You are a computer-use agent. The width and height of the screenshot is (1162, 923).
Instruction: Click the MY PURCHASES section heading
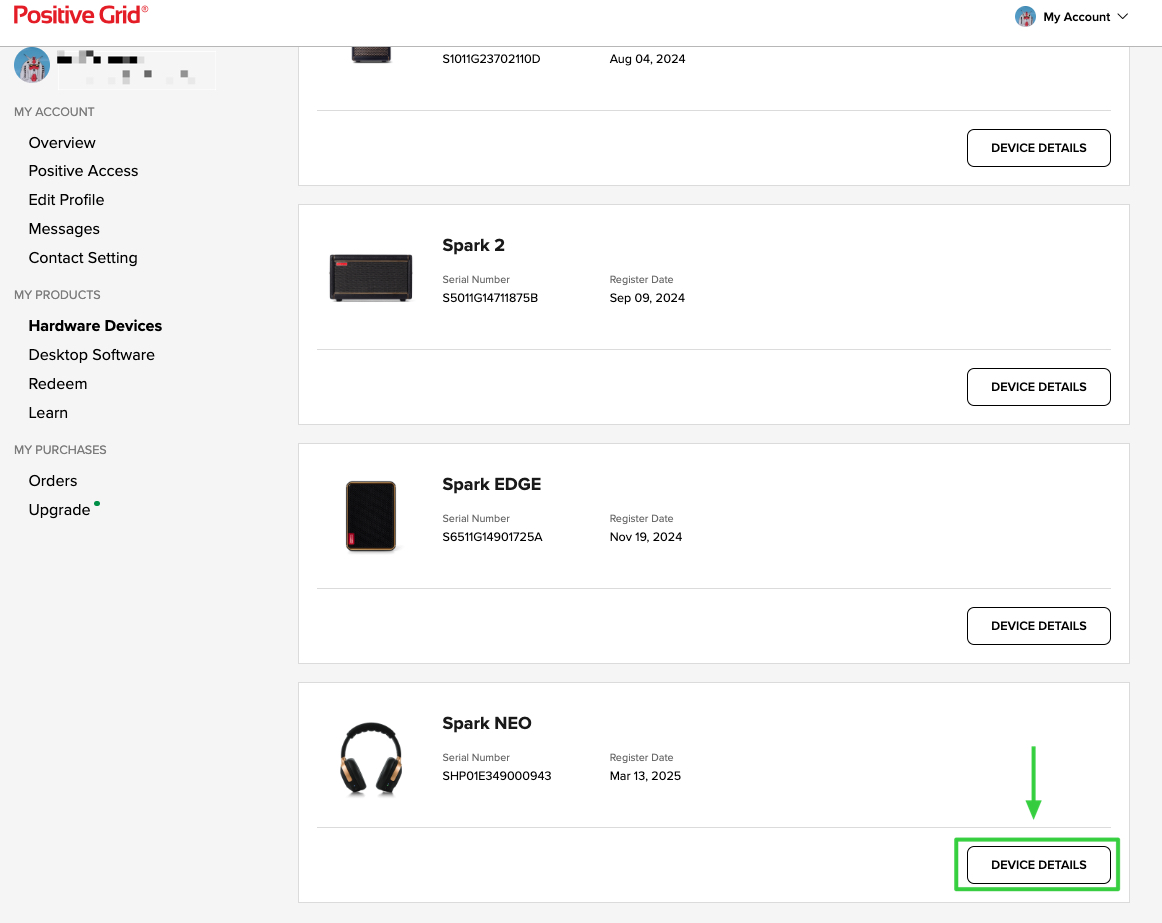(60, 449)
